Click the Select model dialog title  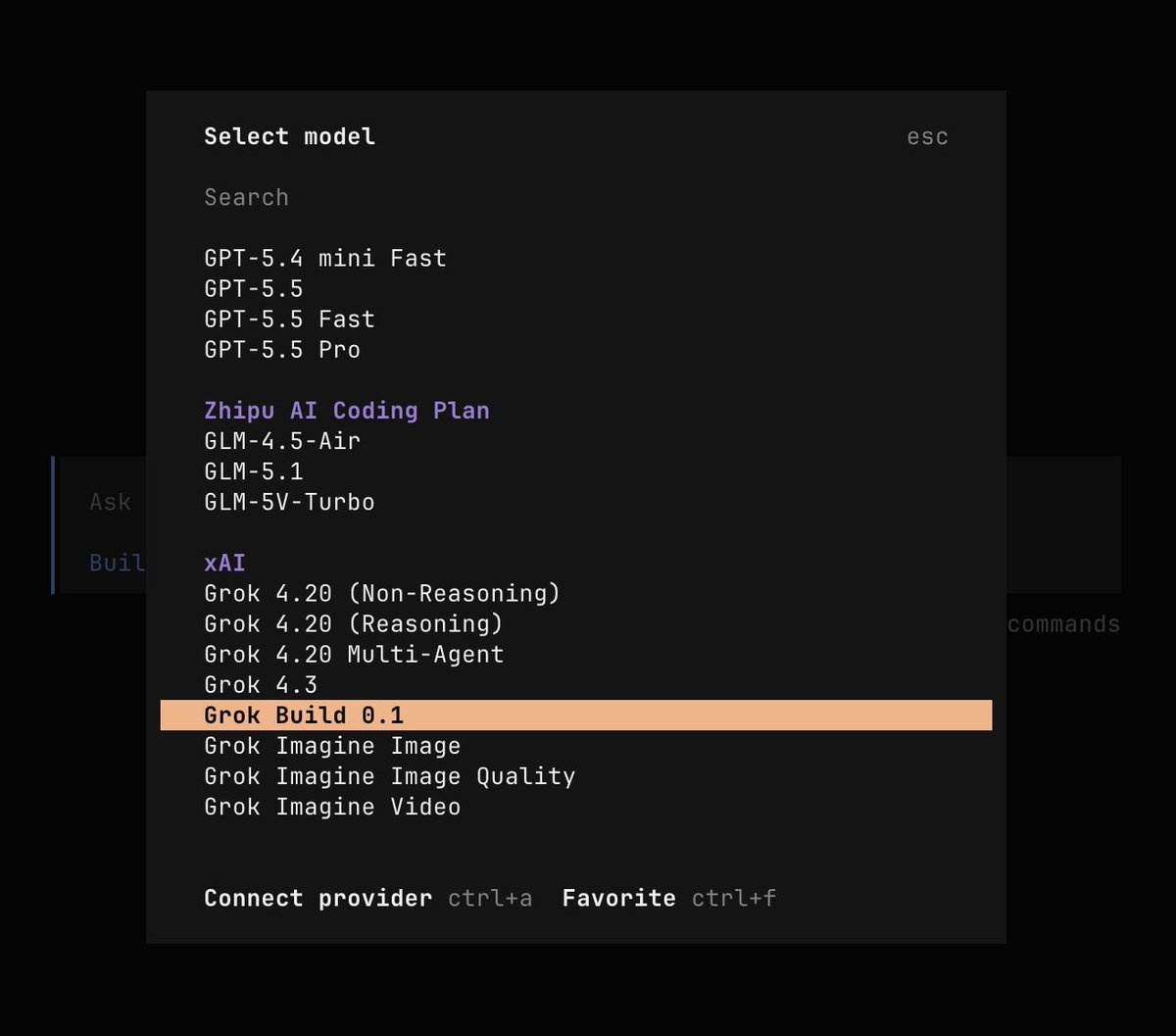click(x=289, y=136)
